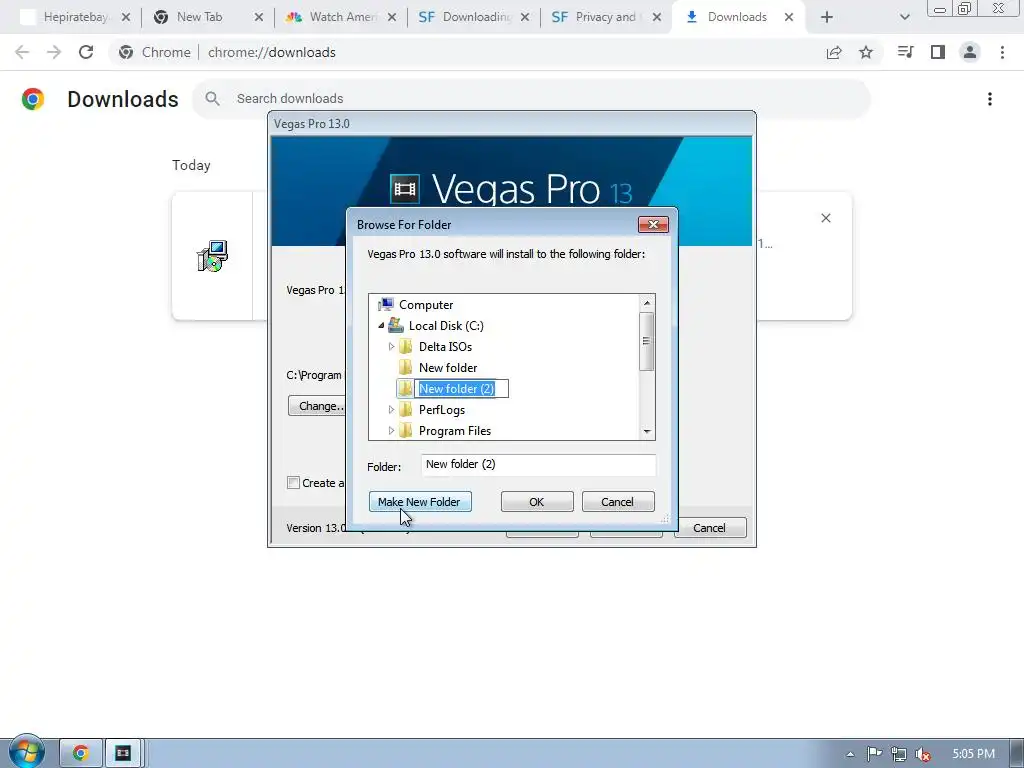Image resolution: width=1024 pixels, height=768 pixels.
Task: Close the Watch Amer tab
Action: (x=392, y=18)
